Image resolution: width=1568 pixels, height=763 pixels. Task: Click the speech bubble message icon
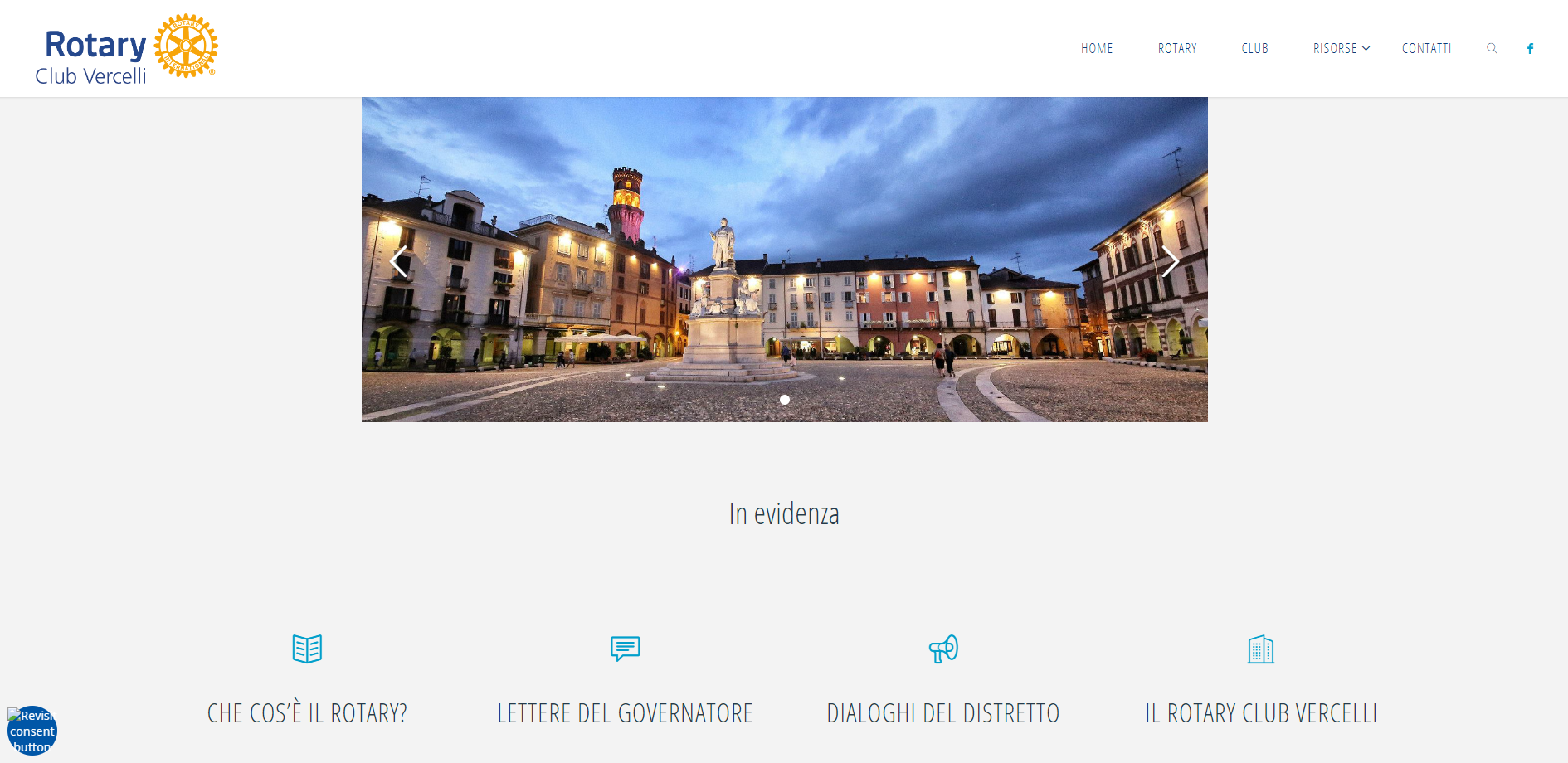(x=625, y=649)
